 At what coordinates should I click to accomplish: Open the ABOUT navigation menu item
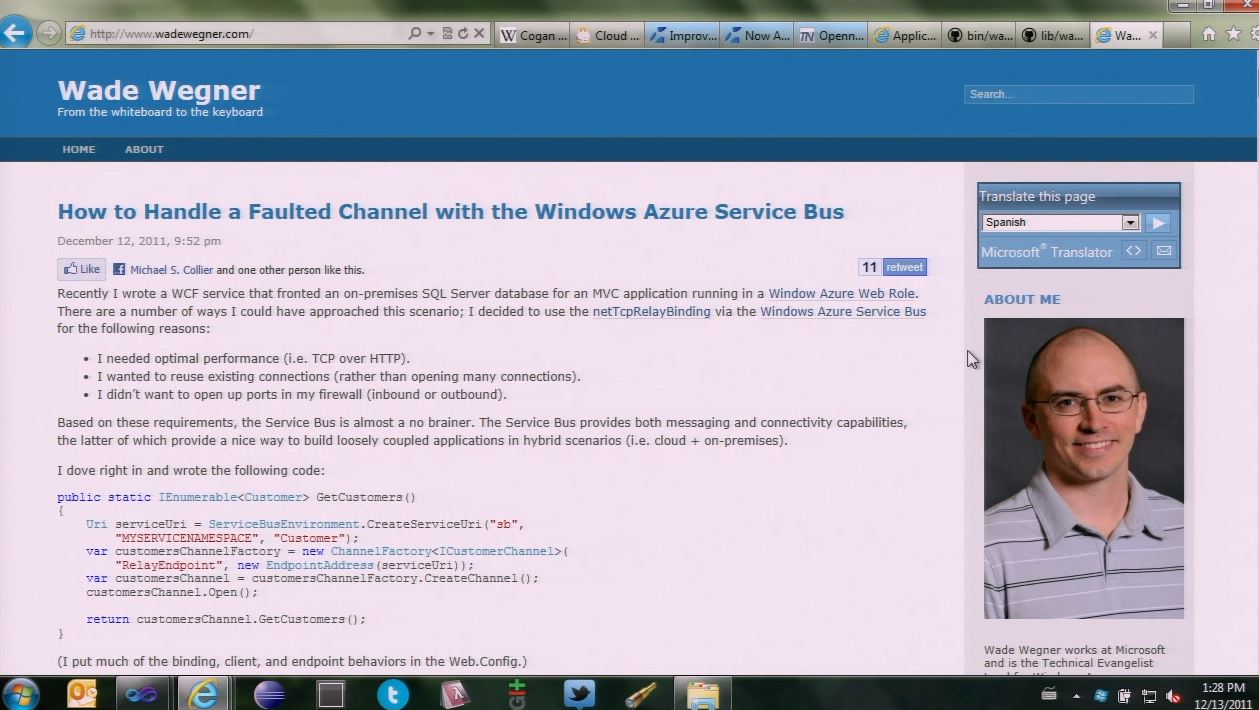[x=144, y=149]
